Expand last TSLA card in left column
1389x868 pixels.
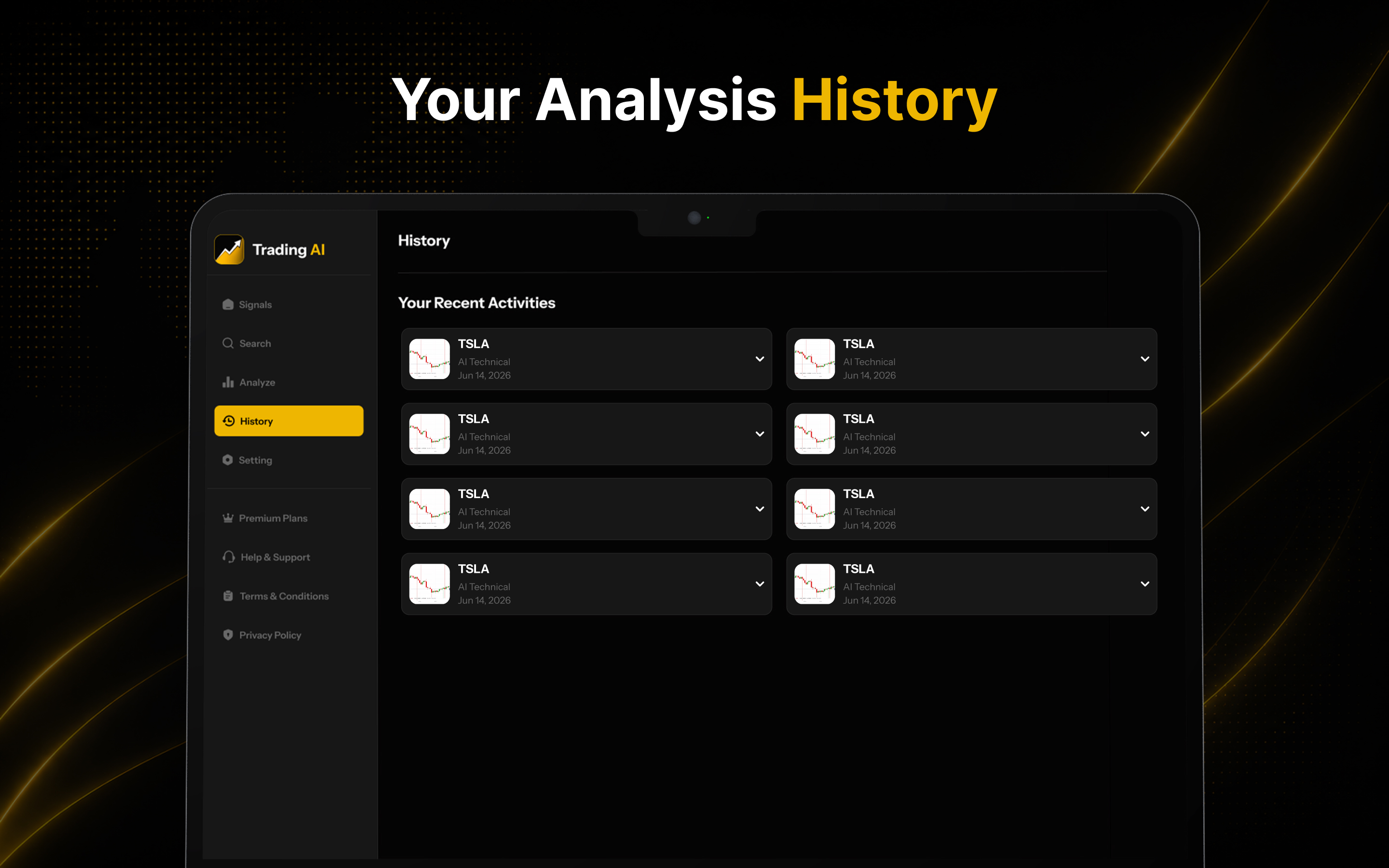pos(760,584)
